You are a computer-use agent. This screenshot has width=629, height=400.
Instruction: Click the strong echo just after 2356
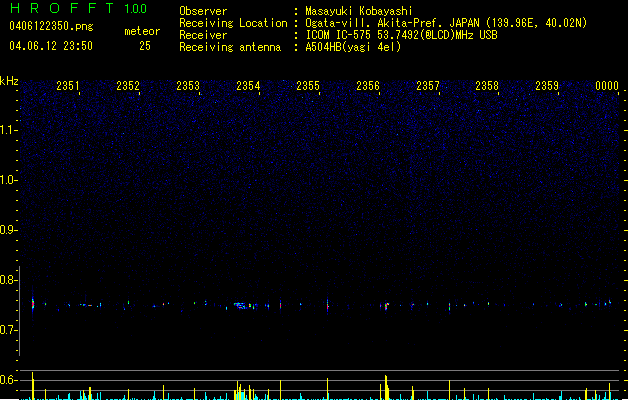tap(386, 306)
